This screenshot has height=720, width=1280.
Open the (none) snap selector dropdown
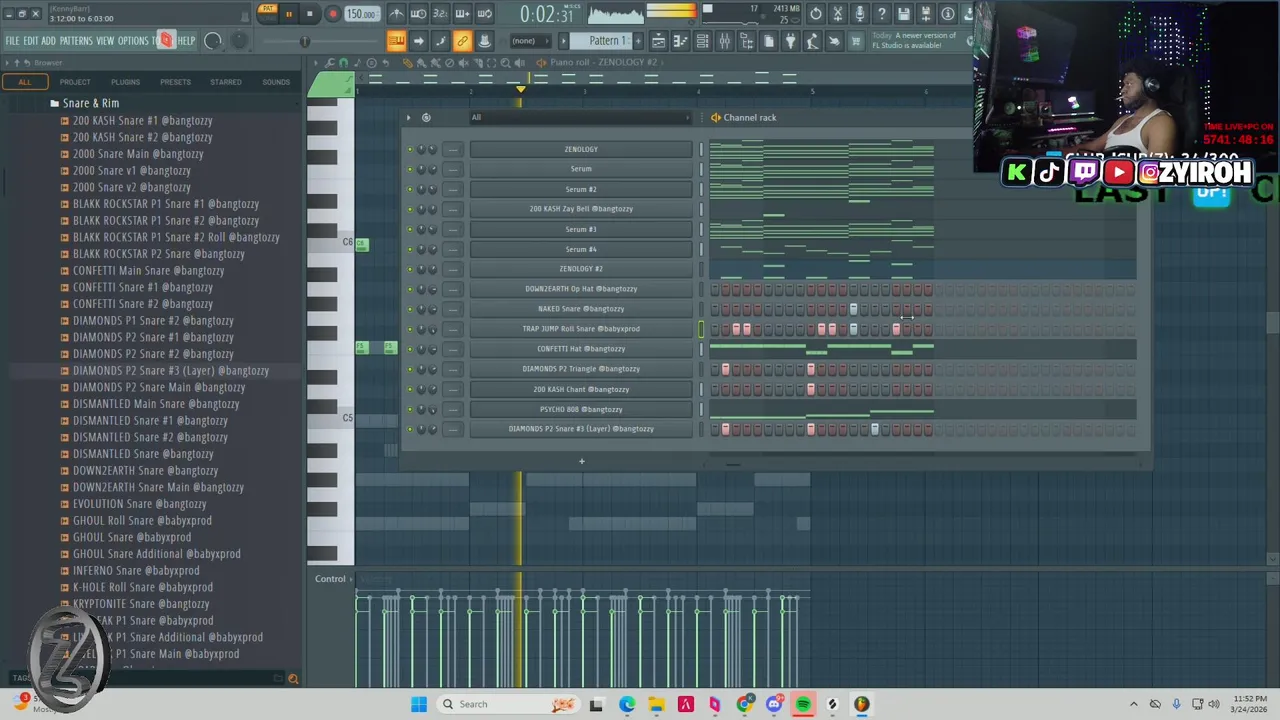530,41
